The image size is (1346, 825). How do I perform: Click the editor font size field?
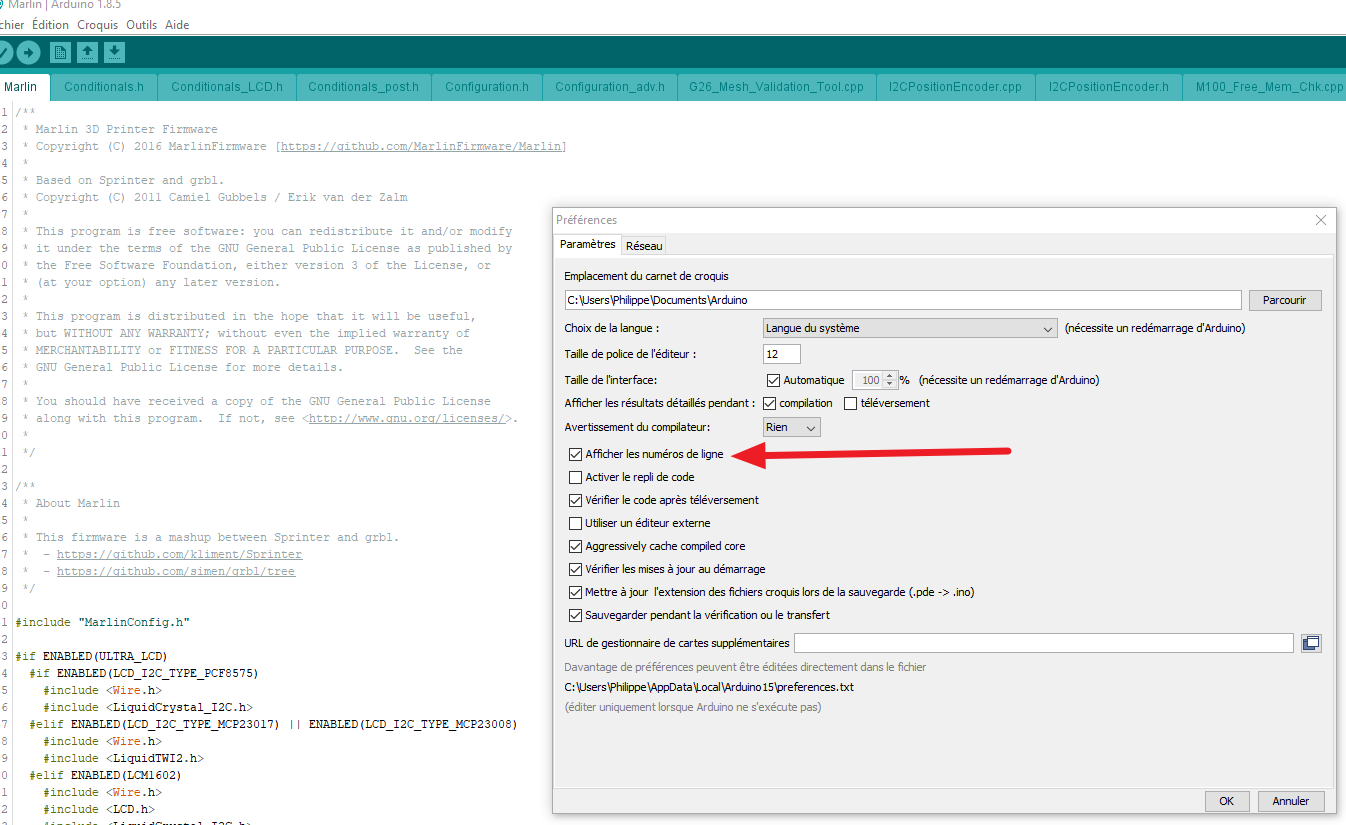click(x=782, y=354)
